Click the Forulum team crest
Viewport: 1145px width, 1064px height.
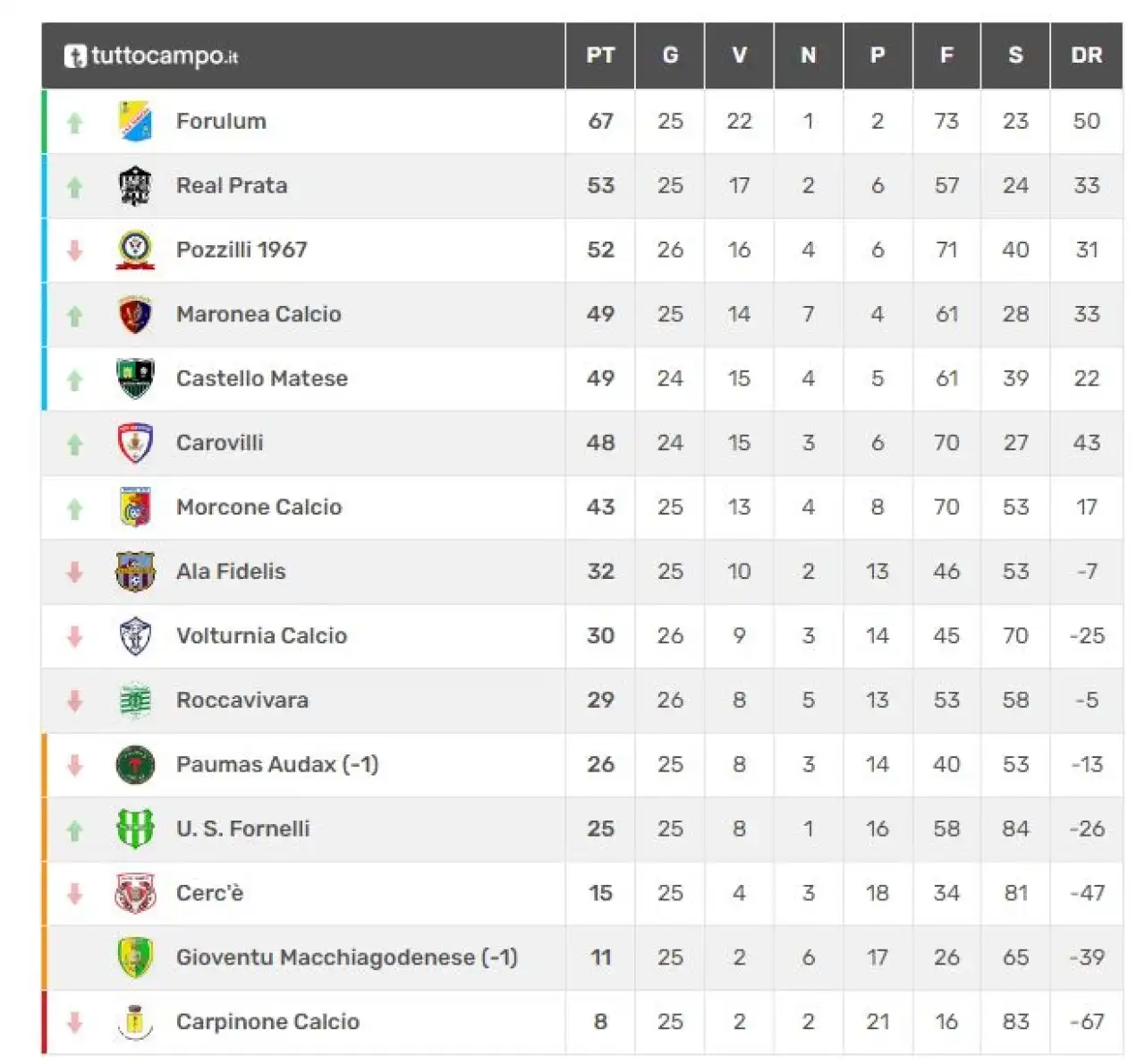click(135, 121)
